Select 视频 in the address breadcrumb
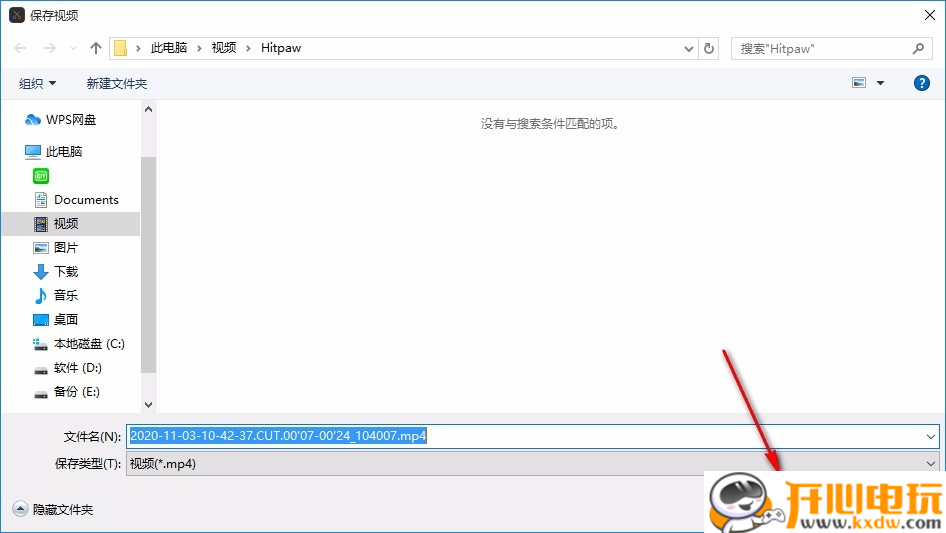946x533 pixels. 224,48
